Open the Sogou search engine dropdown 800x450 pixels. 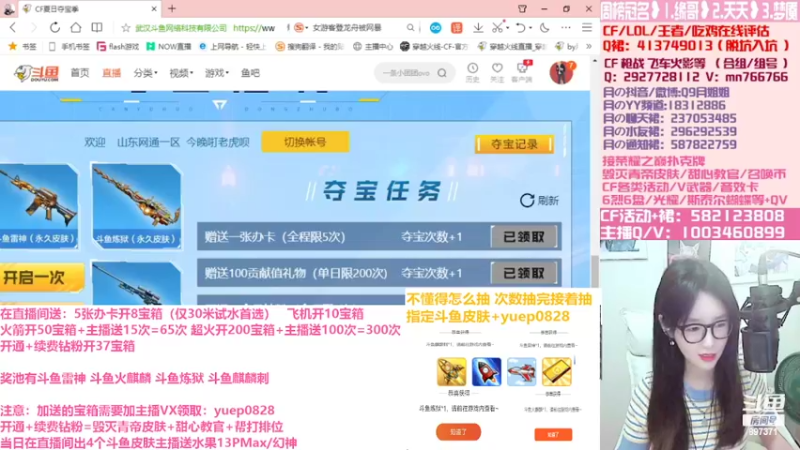click(x=301, y=28)
